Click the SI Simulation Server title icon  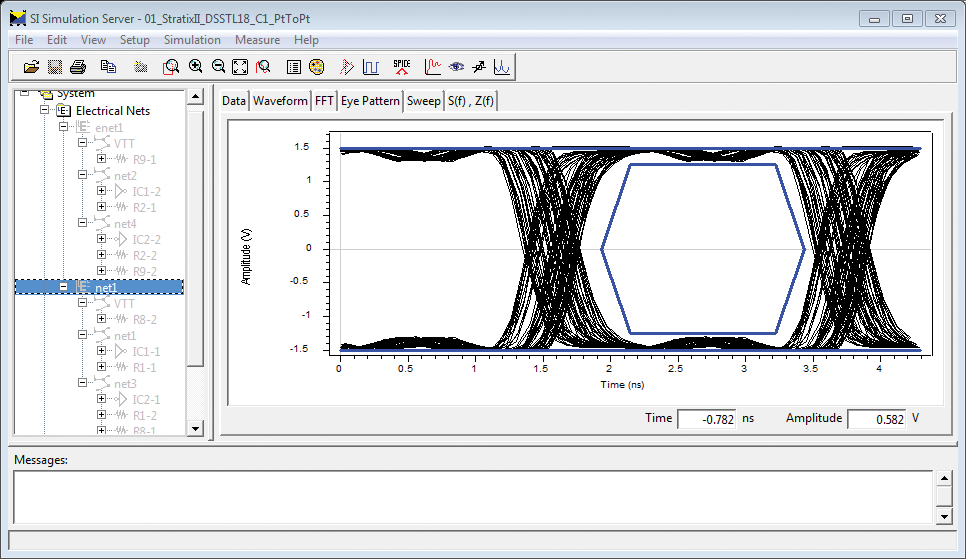[x=18, y=18]
